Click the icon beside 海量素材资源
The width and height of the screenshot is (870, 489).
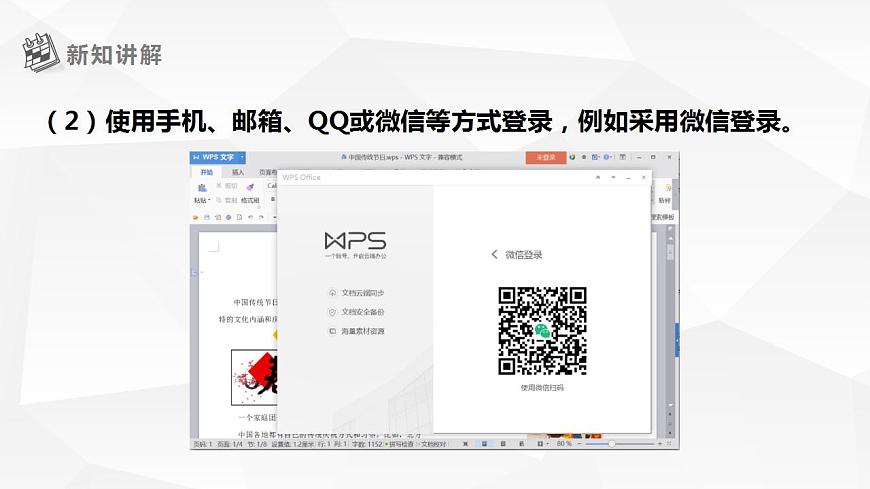pyautogui.click(x=332, y=331)
